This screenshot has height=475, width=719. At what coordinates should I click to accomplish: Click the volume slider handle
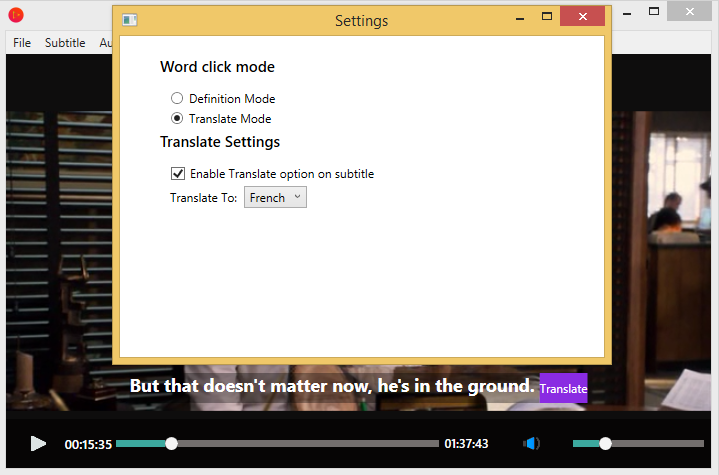(605, 443)
